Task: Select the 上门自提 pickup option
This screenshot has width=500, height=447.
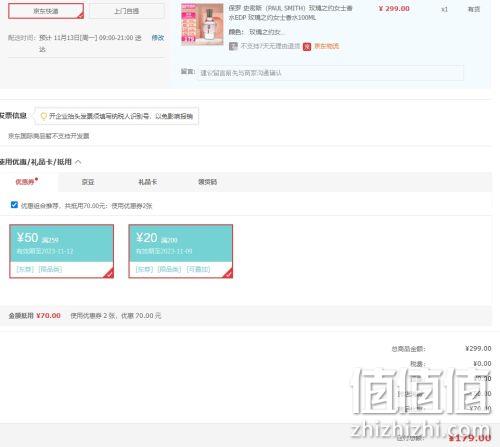Action: coord(127,11)
